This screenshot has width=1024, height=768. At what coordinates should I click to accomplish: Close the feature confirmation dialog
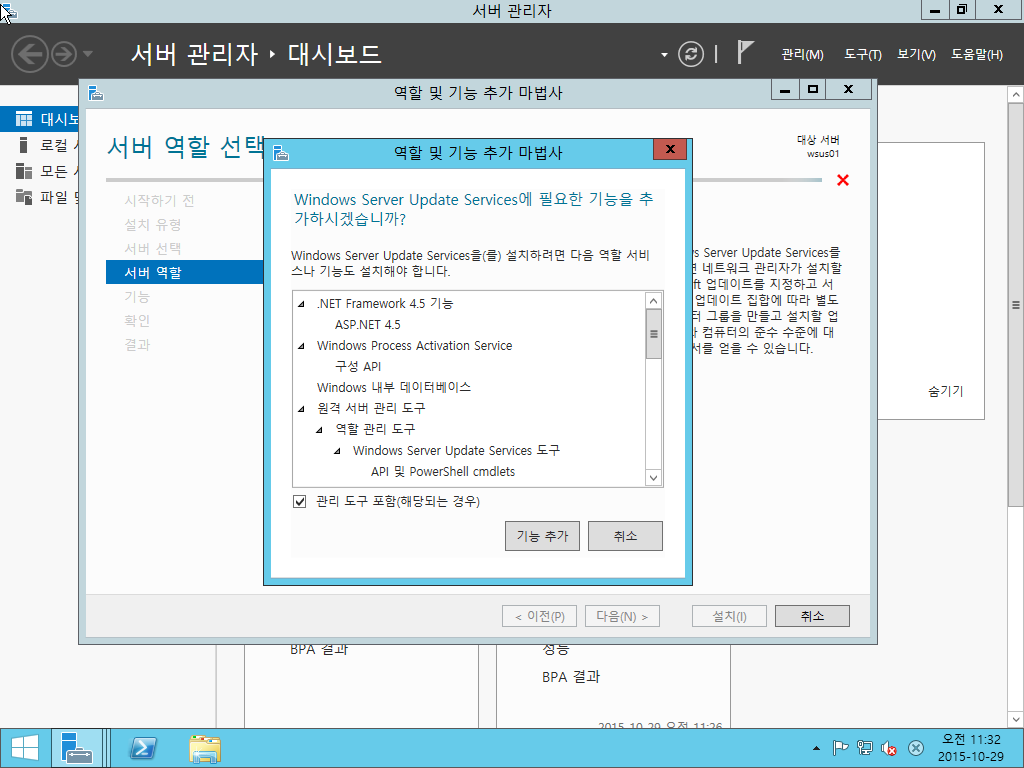tap(669, 150)
